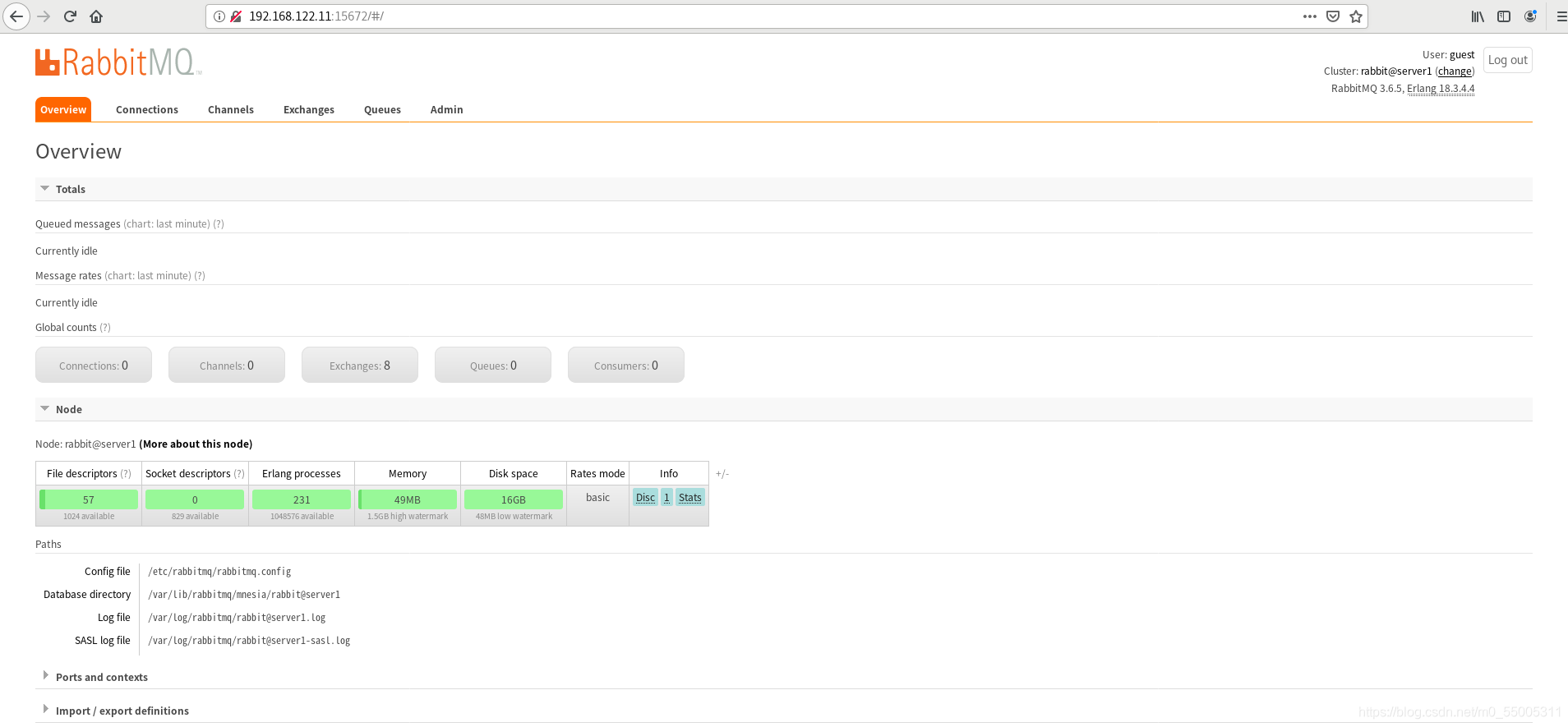Click the rabbit@server1-sasl.log path
This screenshot has width=1568, height=727.
[x=249, y=641]
